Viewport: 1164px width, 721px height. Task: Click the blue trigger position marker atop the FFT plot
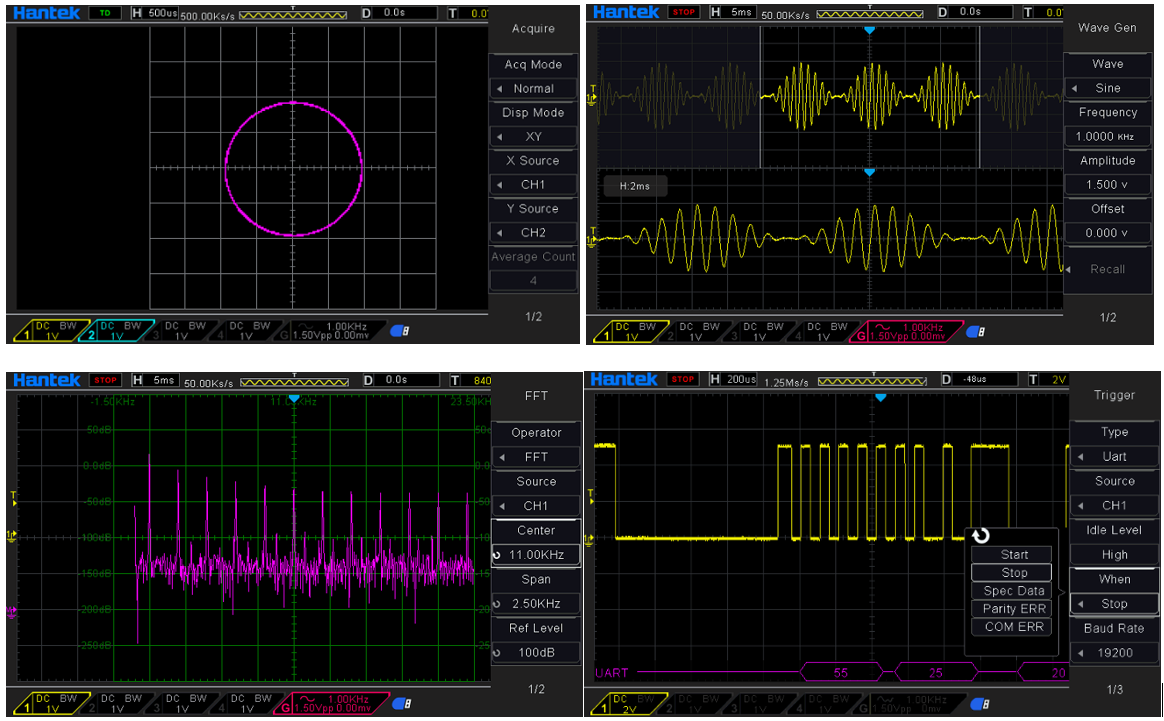pyautogui.click(x=293, y=400)
